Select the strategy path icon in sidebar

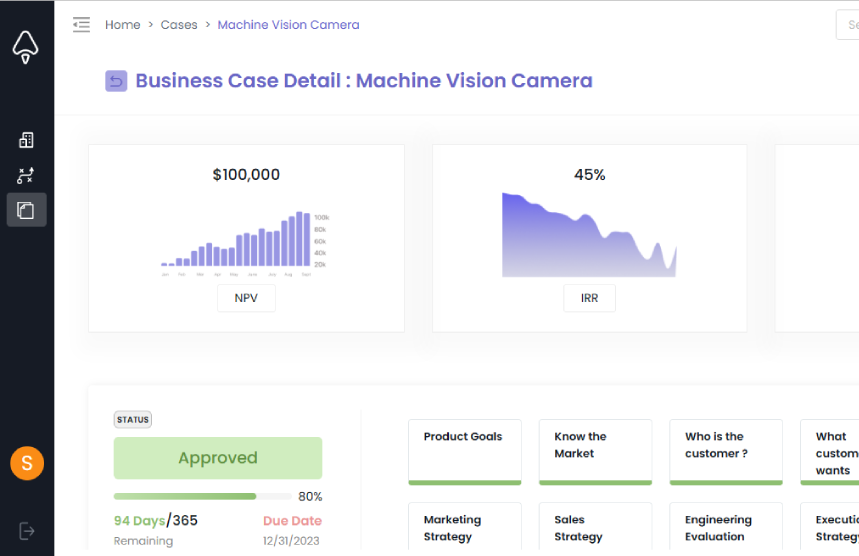[26, 176]
